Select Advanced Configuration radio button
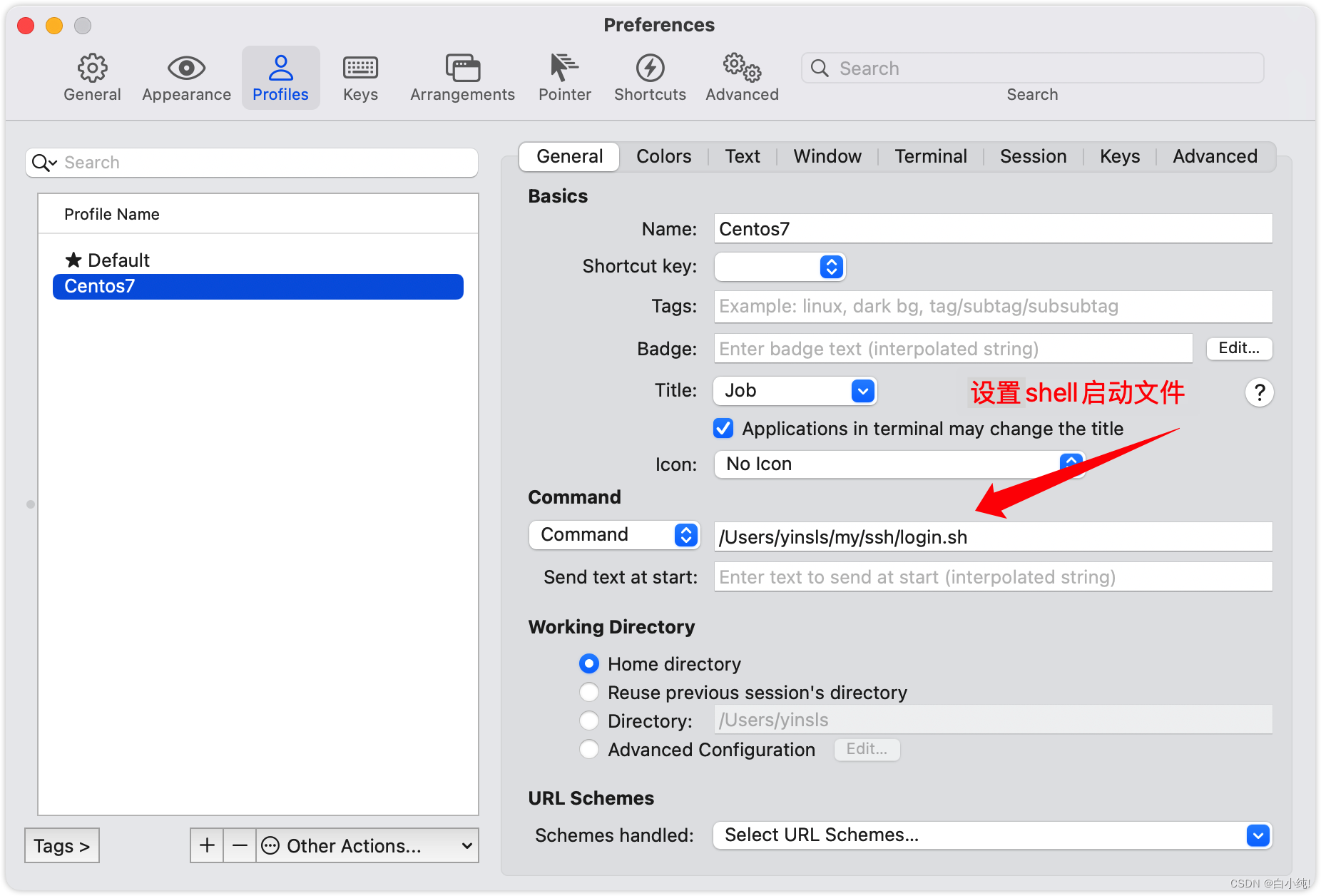Screen dimensions: 1321x896 [x=588, y=749]
